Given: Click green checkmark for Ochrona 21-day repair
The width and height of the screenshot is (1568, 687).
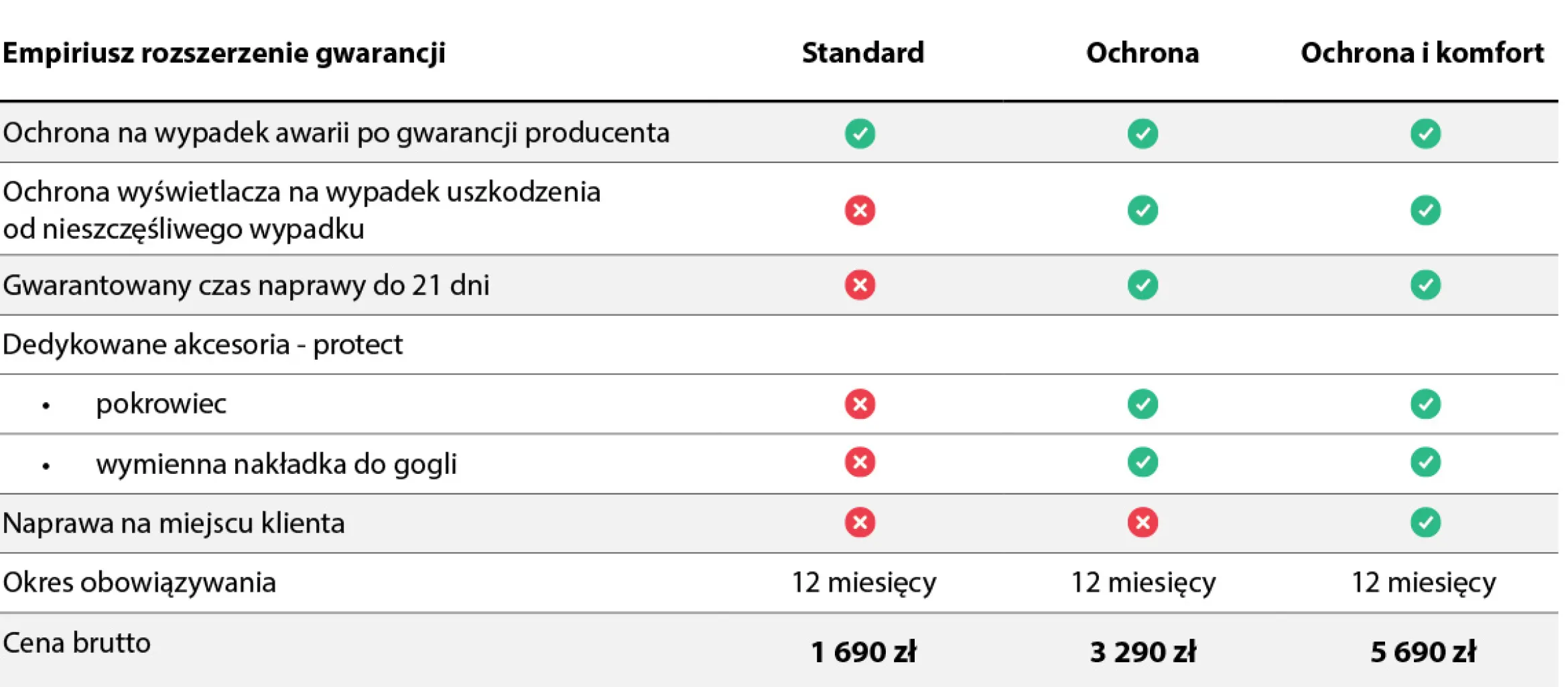Looking at the screenshot, I should [x=1142, y=285].
